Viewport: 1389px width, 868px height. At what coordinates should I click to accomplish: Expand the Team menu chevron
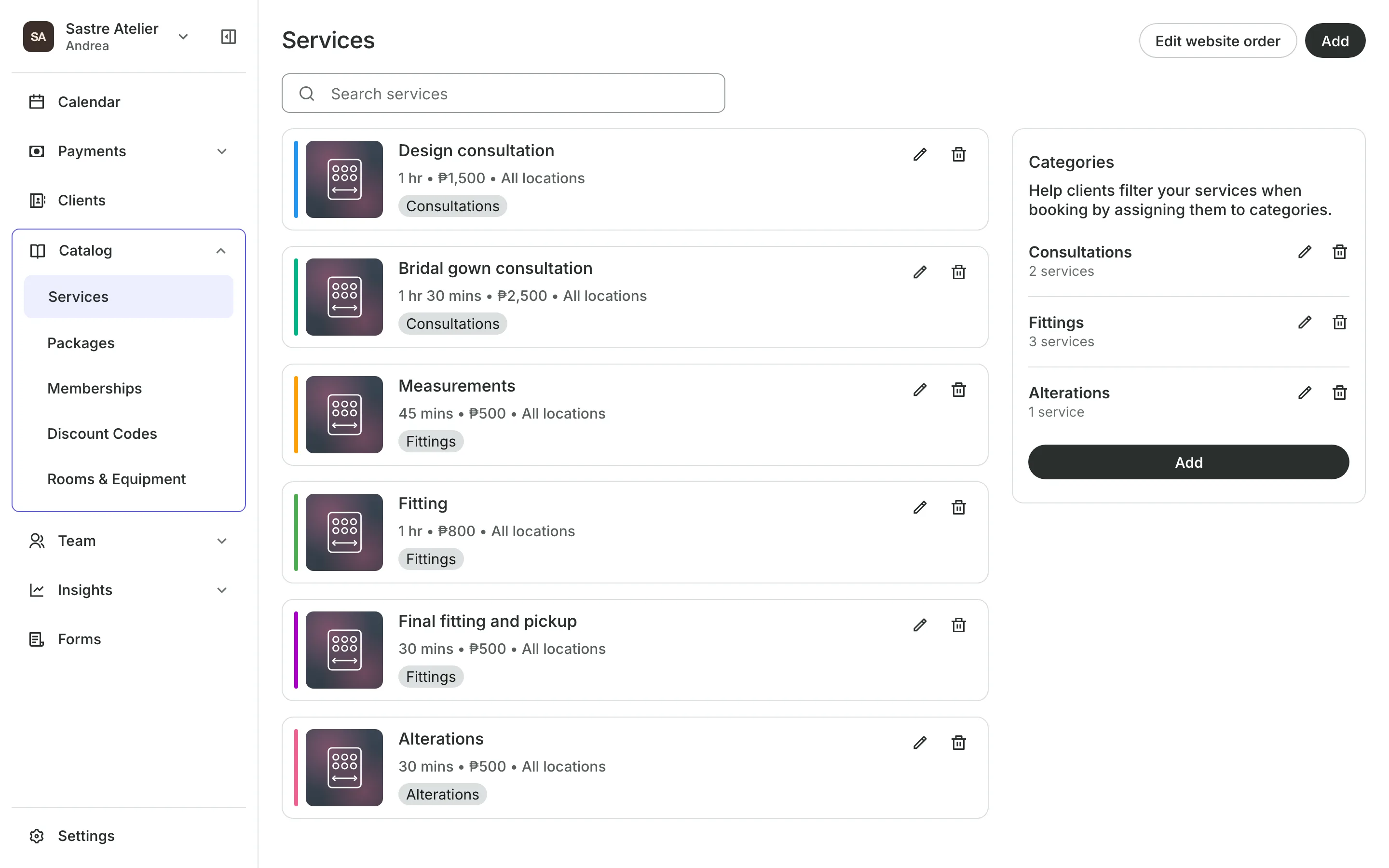[x=221, y=542]
